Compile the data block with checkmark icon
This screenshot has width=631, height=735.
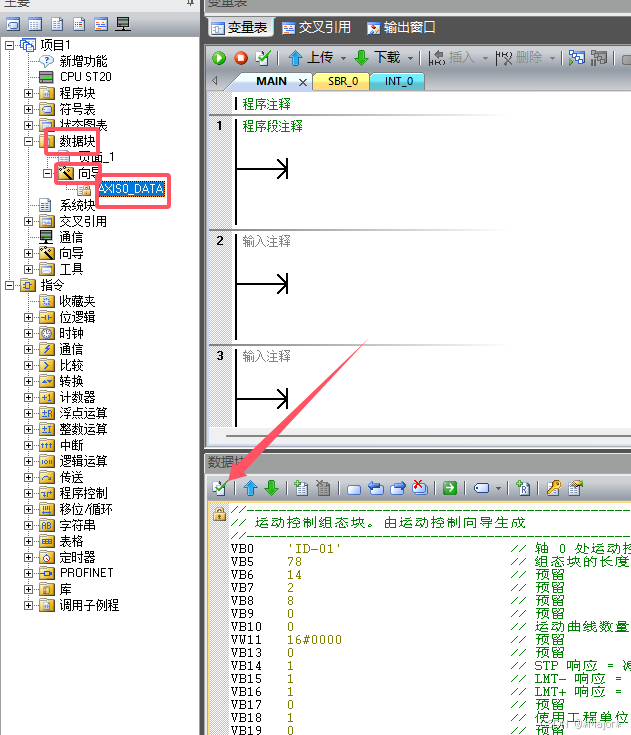[220, 488]
